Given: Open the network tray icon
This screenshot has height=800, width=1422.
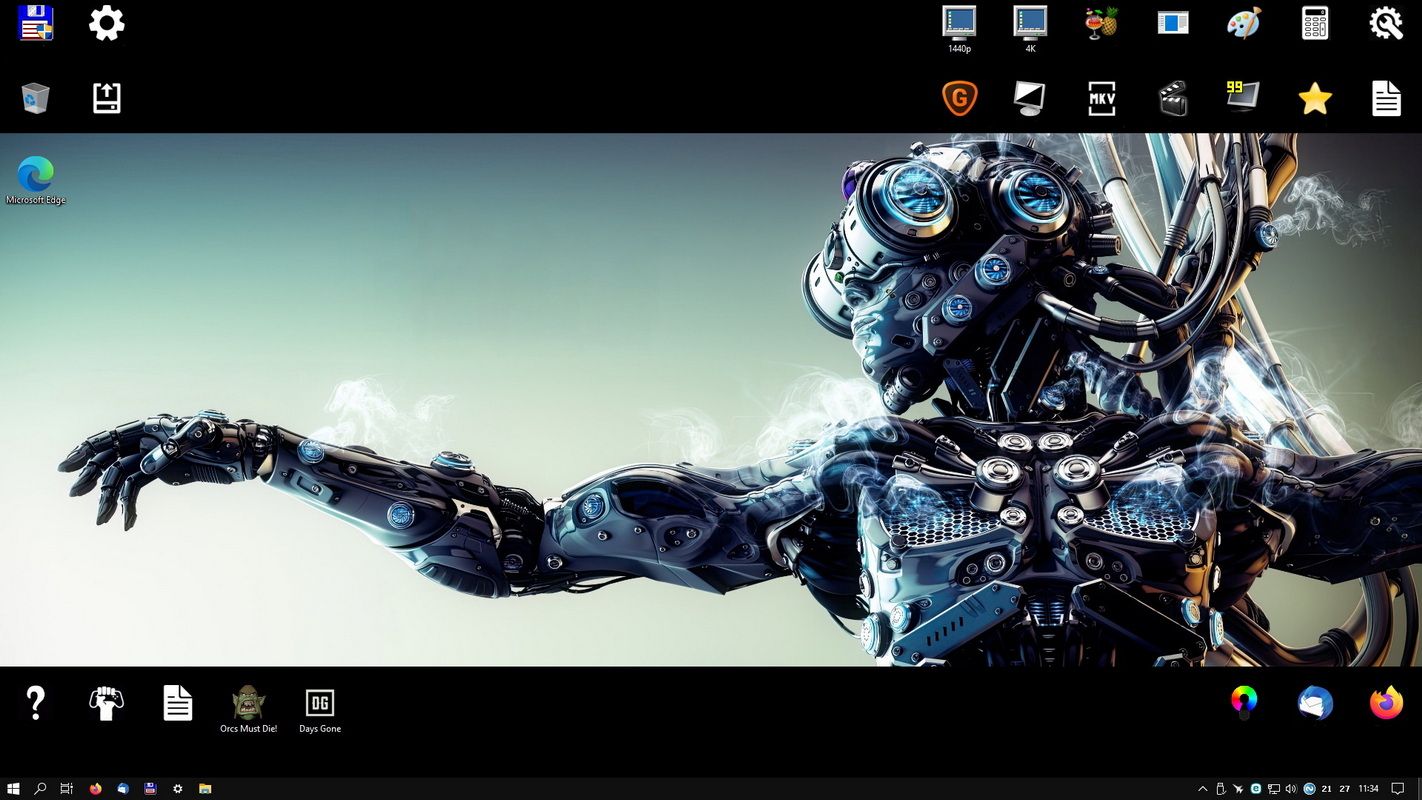Looking at the screenshot, I should 1273,789.
